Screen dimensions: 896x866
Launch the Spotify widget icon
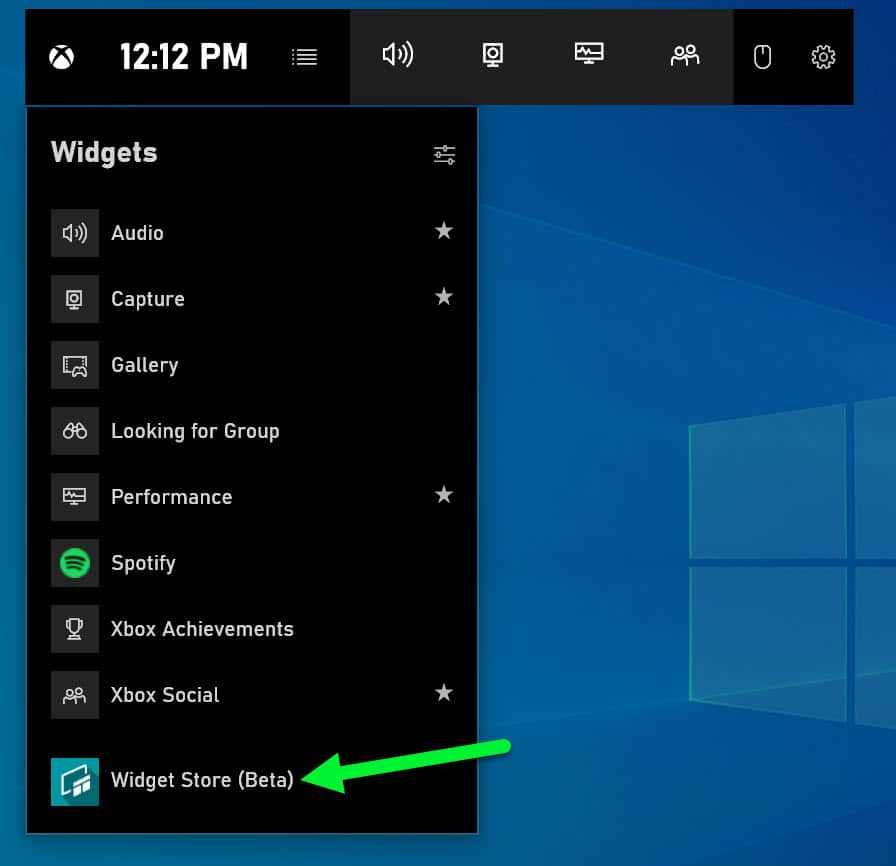coord(75,563)
